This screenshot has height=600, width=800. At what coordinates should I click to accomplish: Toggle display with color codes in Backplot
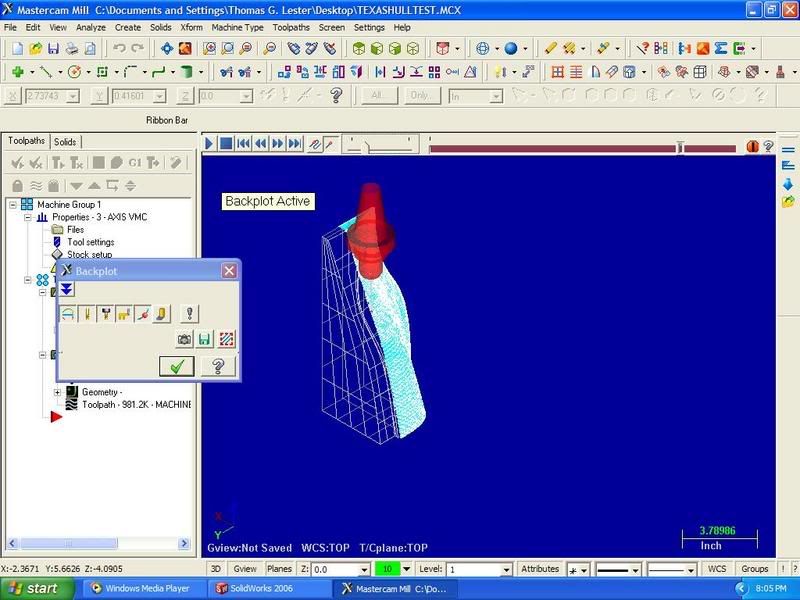point(68,313)
